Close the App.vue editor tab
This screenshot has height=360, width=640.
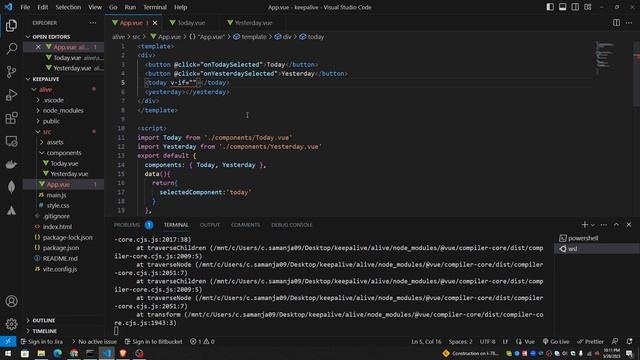pyautogui.click(x=155, y=23)
